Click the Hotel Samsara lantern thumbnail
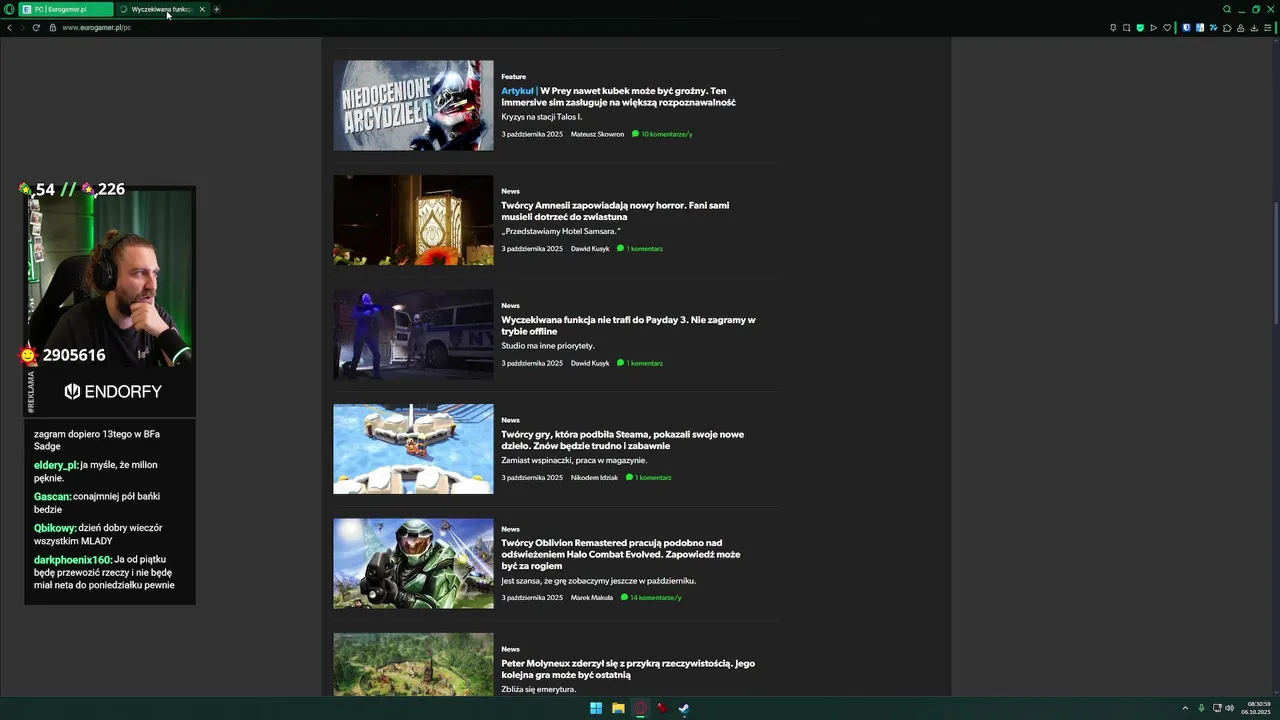This screenshot has height=720, width=1280. [x=413, y=220]
